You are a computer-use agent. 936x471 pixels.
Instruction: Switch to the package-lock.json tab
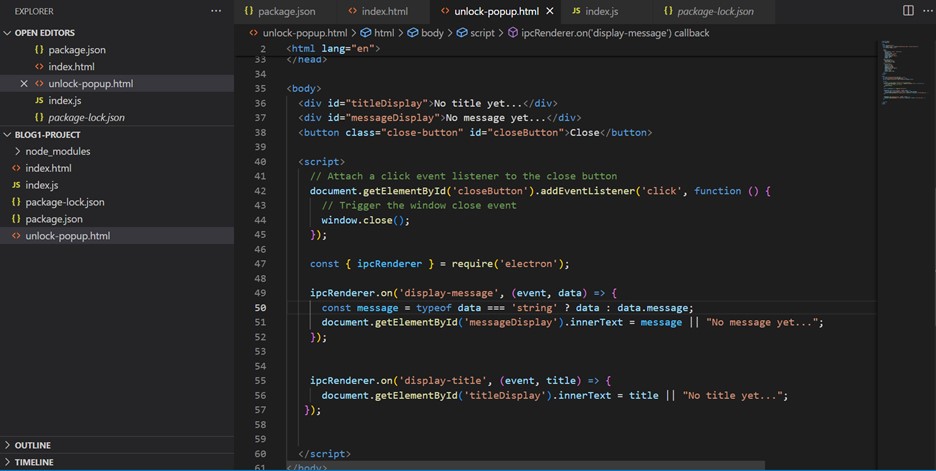[x=714, y=11]
